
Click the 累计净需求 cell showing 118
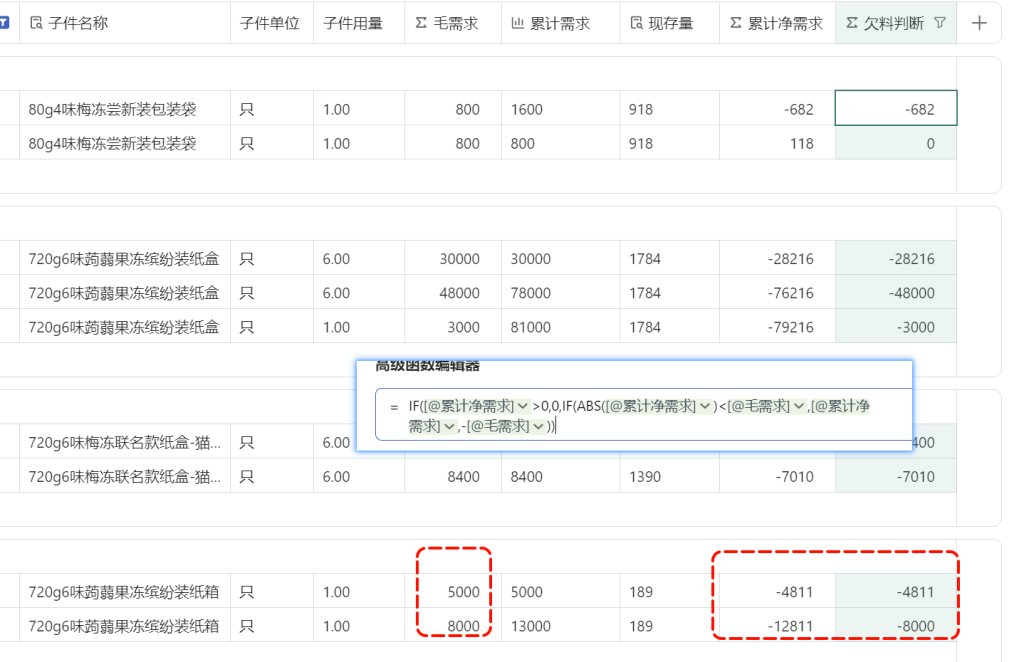coord(777,143)
